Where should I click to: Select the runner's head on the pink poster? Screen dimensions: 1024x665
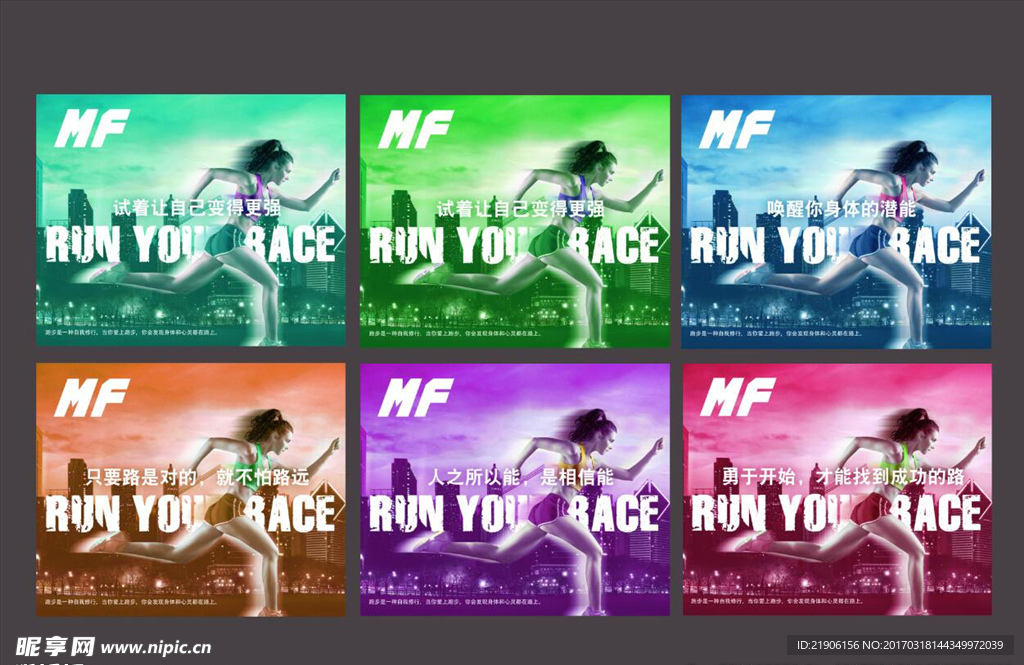click(916, 429)
